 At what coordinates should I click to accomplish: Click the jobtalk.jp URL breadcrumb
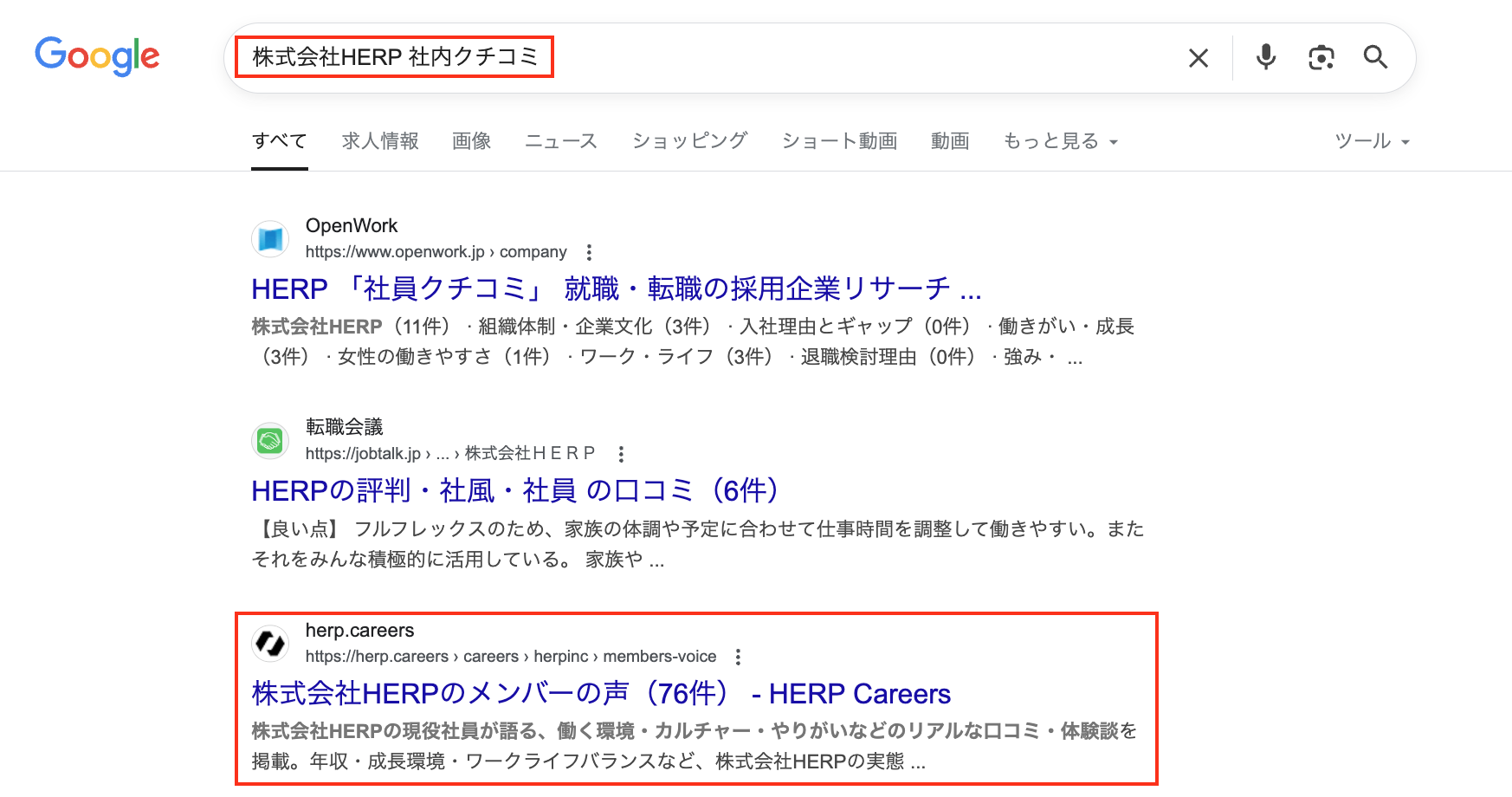click(450, 454)
